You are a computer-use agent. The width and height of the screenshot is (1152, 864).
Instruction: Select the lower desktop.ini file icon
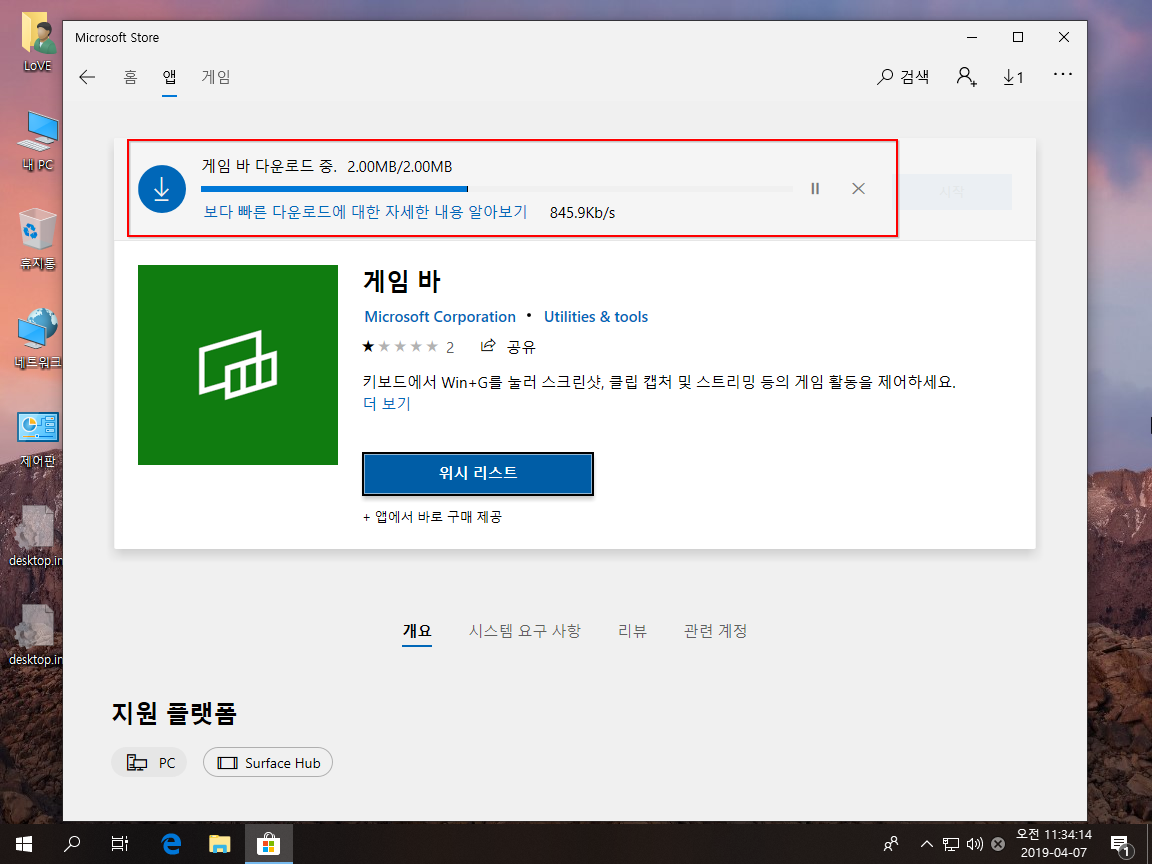(x=35, y=636)
